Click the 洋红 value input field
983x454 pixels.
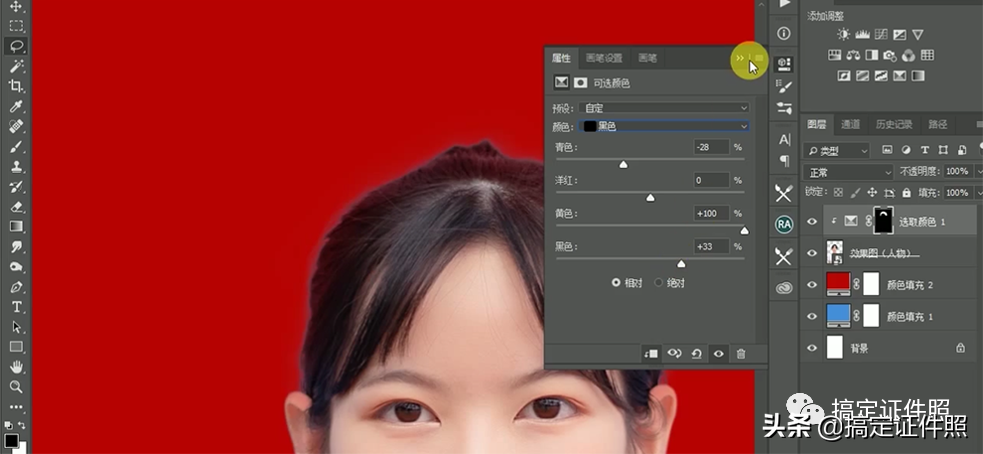[x=712, y=180]
